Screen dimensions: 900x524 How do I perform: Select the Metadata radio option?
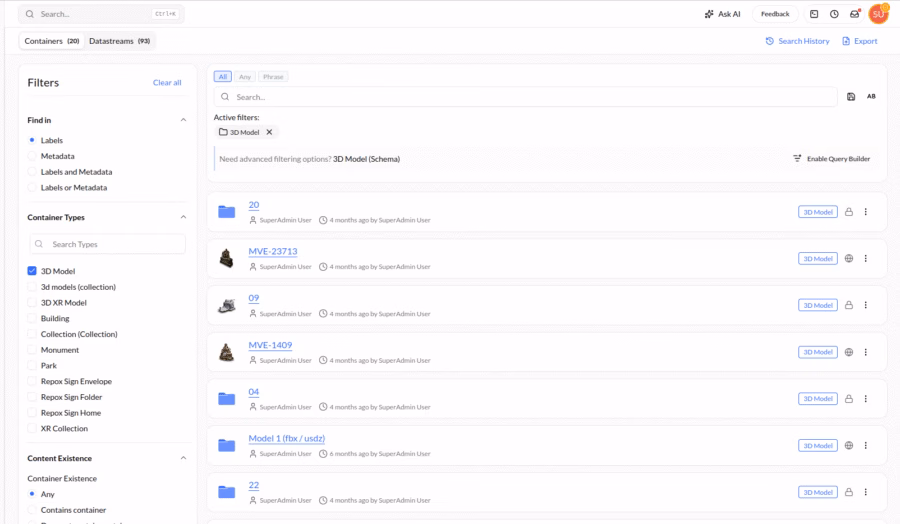point(32,156)
